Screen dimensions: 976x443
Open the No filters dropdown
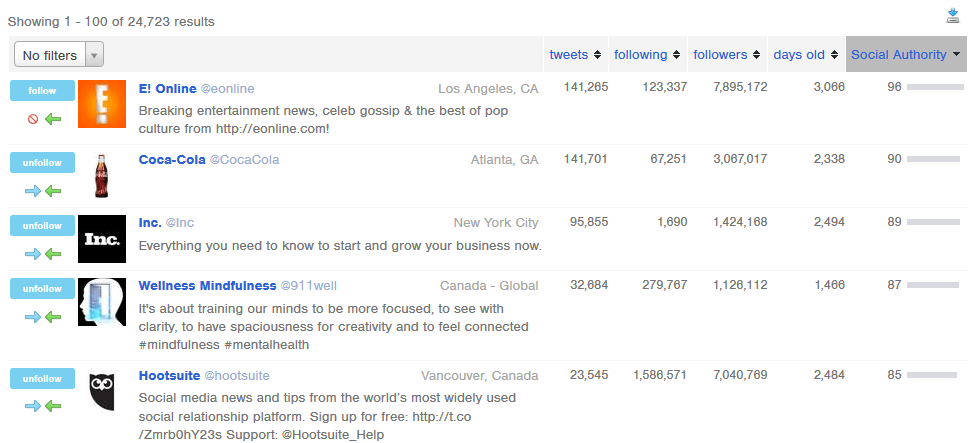59,55
